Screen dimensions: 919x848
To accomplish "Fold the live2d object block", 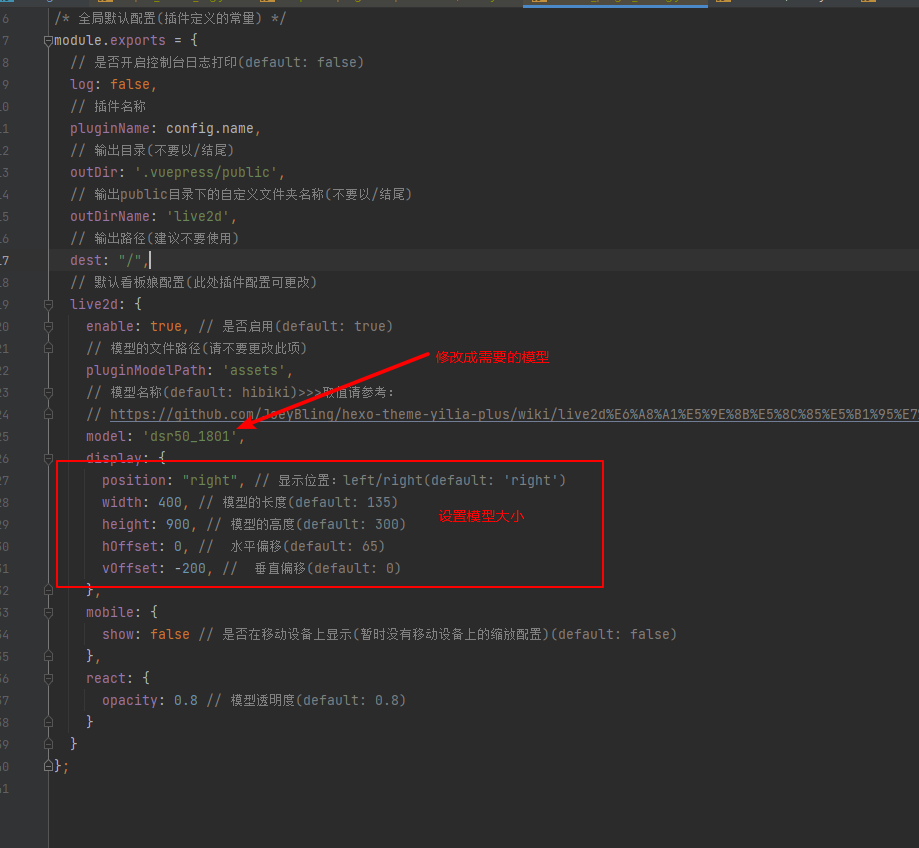I will [x=48, y=305].
